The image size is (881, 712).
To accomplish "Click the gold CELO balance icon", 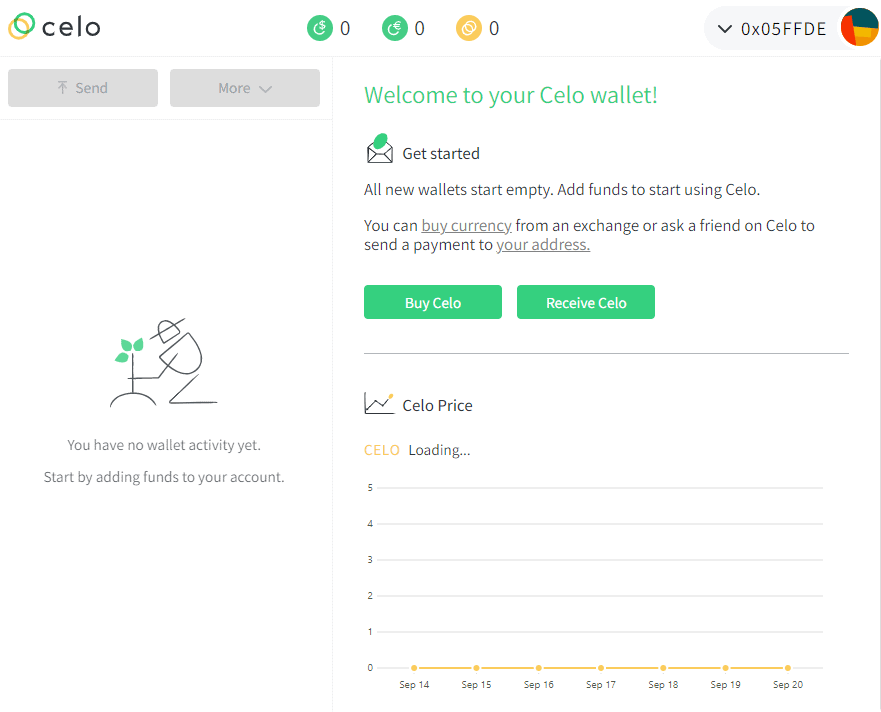I will [x=469, y=28].
